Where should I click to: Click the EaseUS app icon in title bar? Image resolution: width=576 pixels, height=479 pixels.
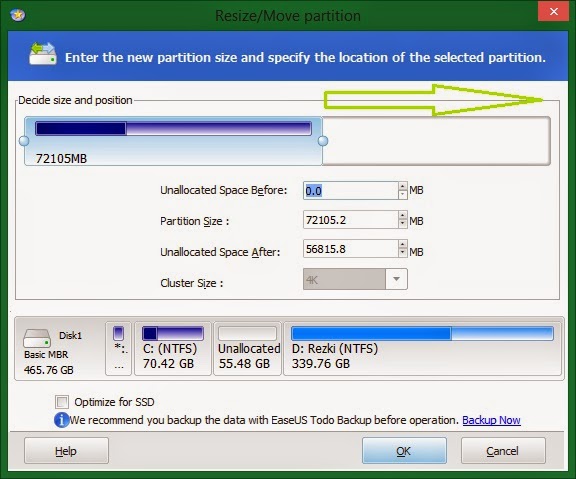[x=17, y=15]
